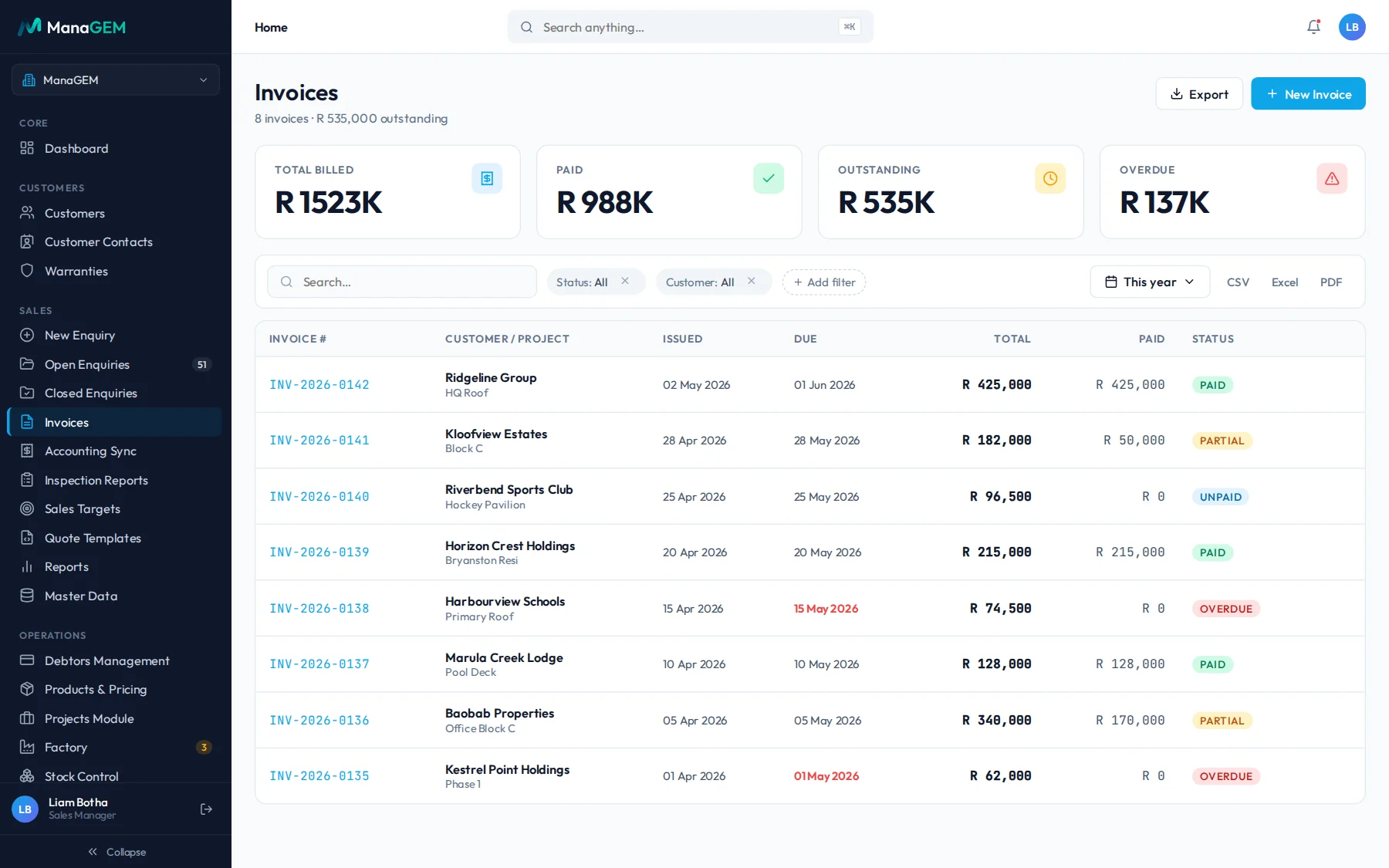The width and height of the screenshot is (1389, 868).
Task: Open invoice INV-2026-0135
Action: 319,776
